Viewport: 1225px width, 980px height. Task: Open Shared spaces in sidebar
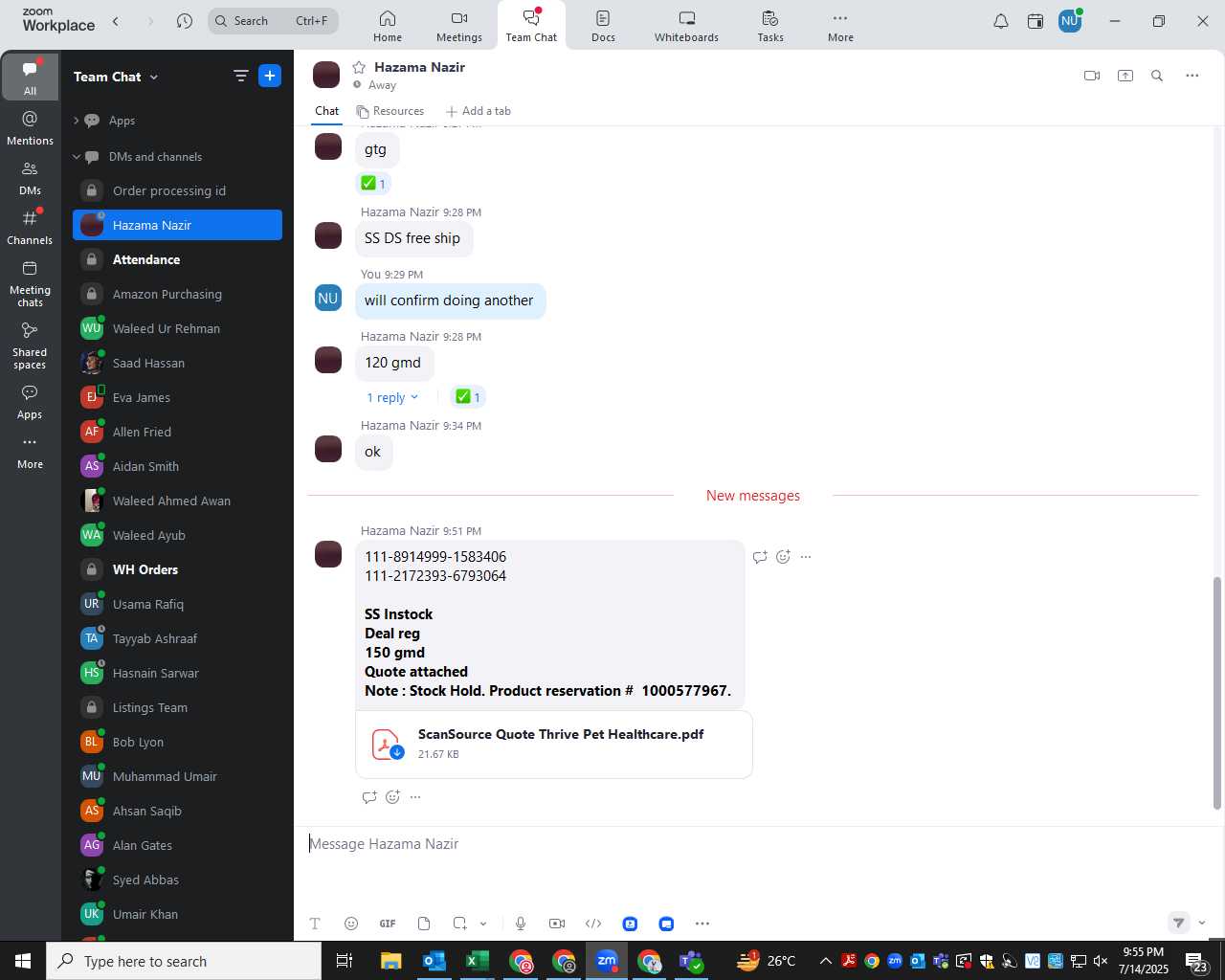click(x=30, y=345)
